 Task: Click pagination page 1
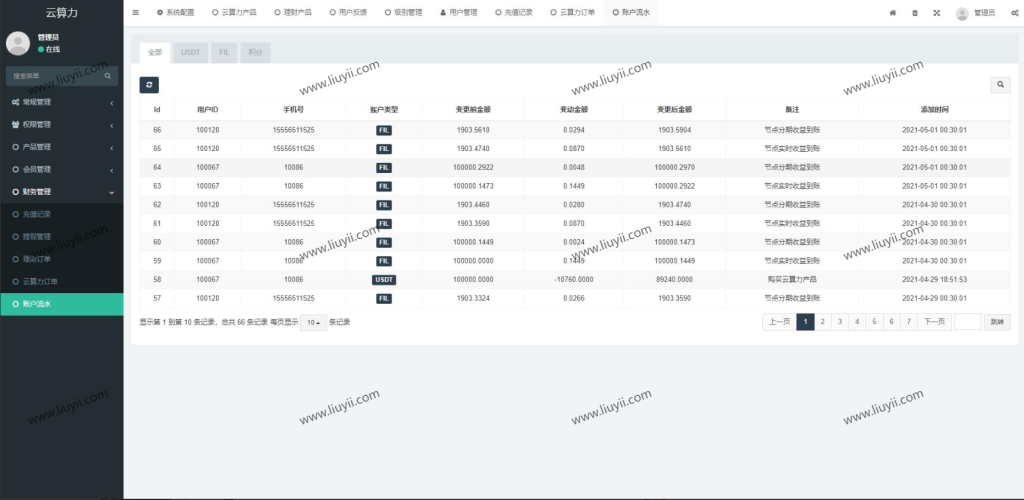click(805, 322)
